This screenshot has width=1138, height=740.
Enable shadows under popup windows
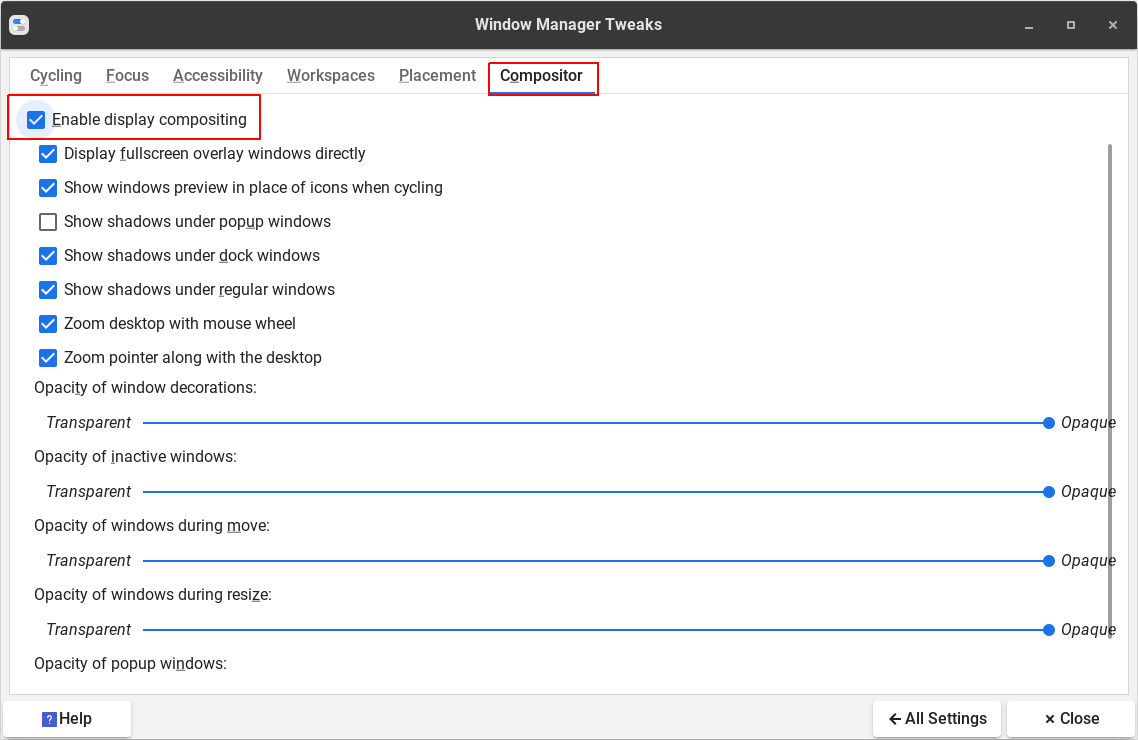(x=48, y=222)
